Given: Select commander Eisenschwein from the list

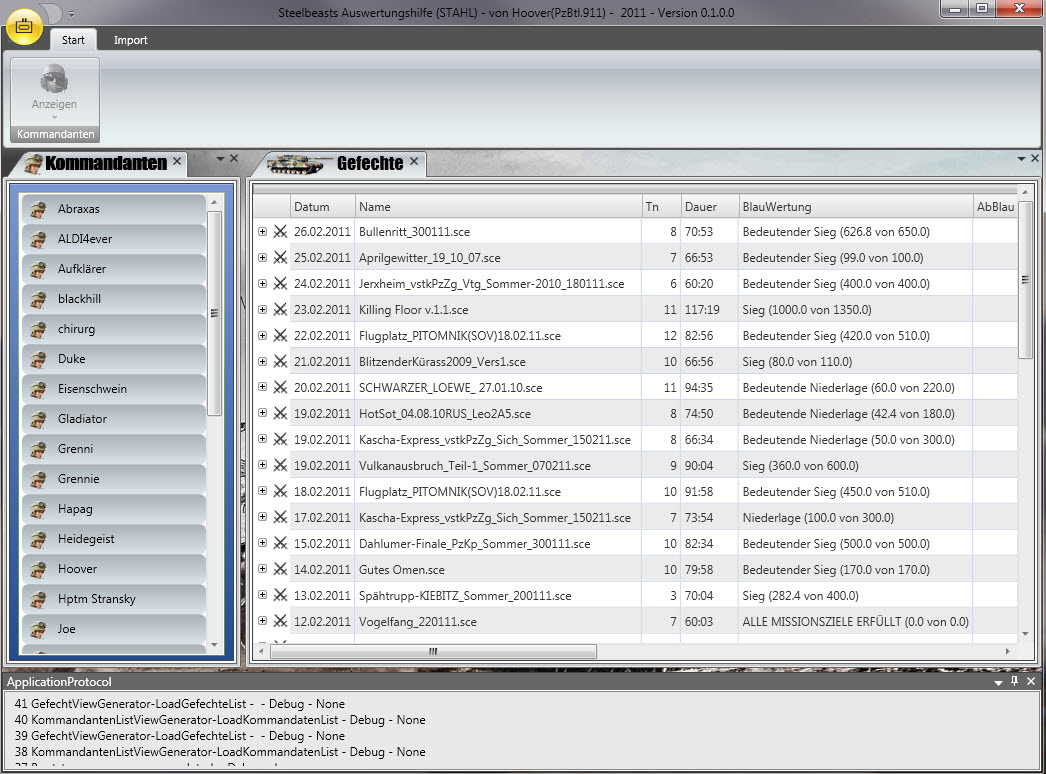Looking at the screenshot, I should pos(92,389).
